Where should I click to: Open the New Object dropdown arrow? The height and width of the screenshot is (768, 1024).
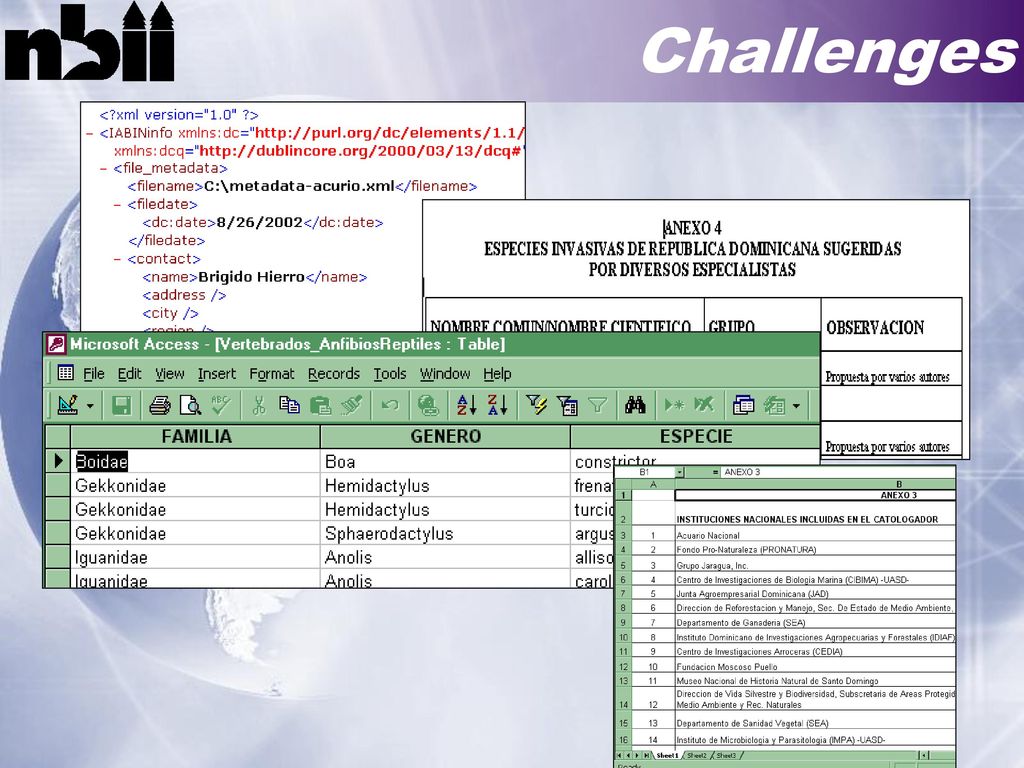(796, 406)
